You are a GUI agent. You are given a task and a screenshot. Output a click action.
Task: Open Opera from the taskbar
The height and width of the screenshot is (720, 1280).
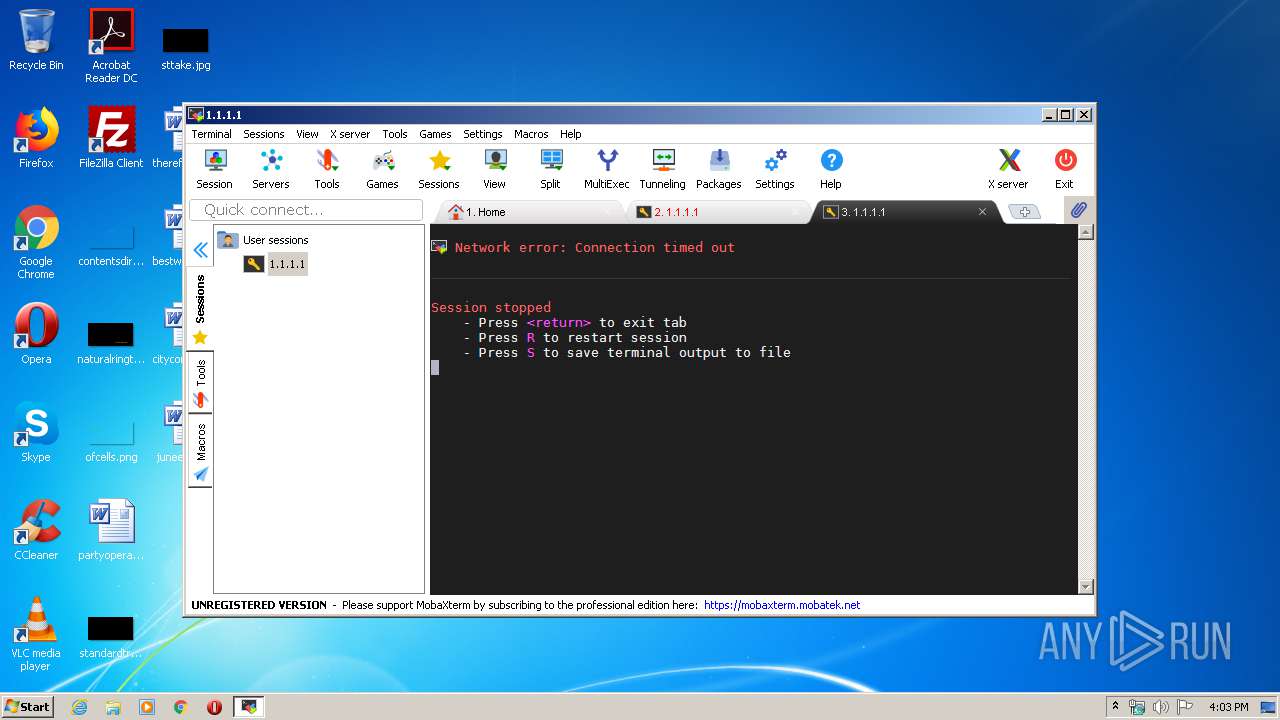click(x=214, y=707)
